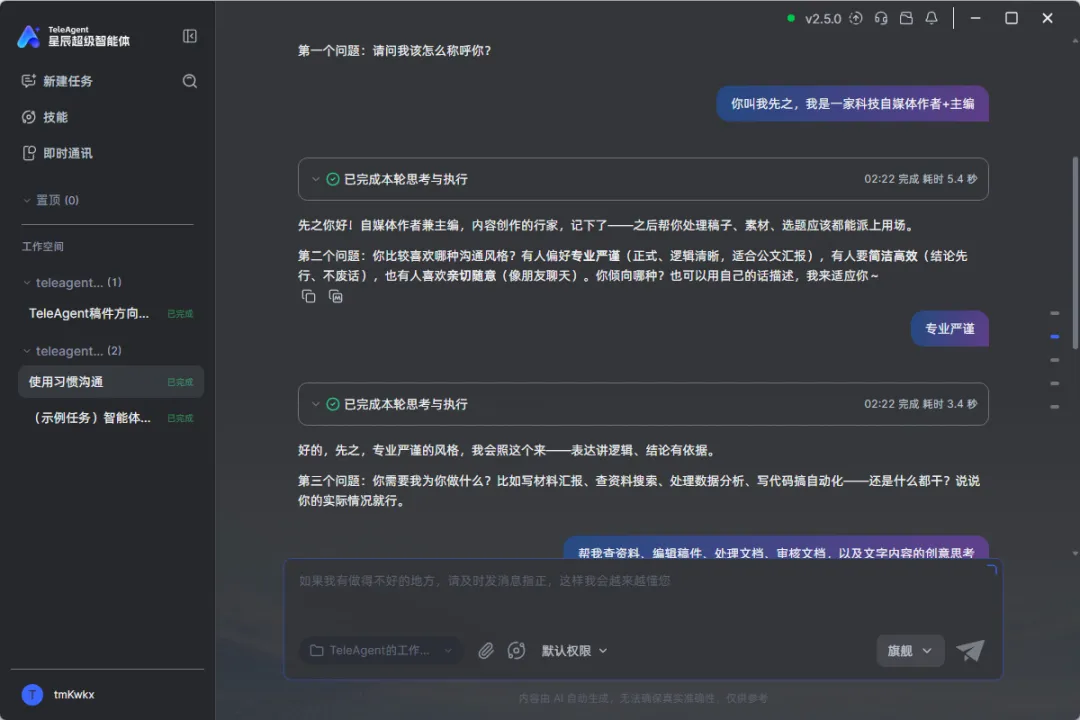Jump to the highlighted blue message marker
Screen dimensions: 1080x720
[x=1055, y=337]
